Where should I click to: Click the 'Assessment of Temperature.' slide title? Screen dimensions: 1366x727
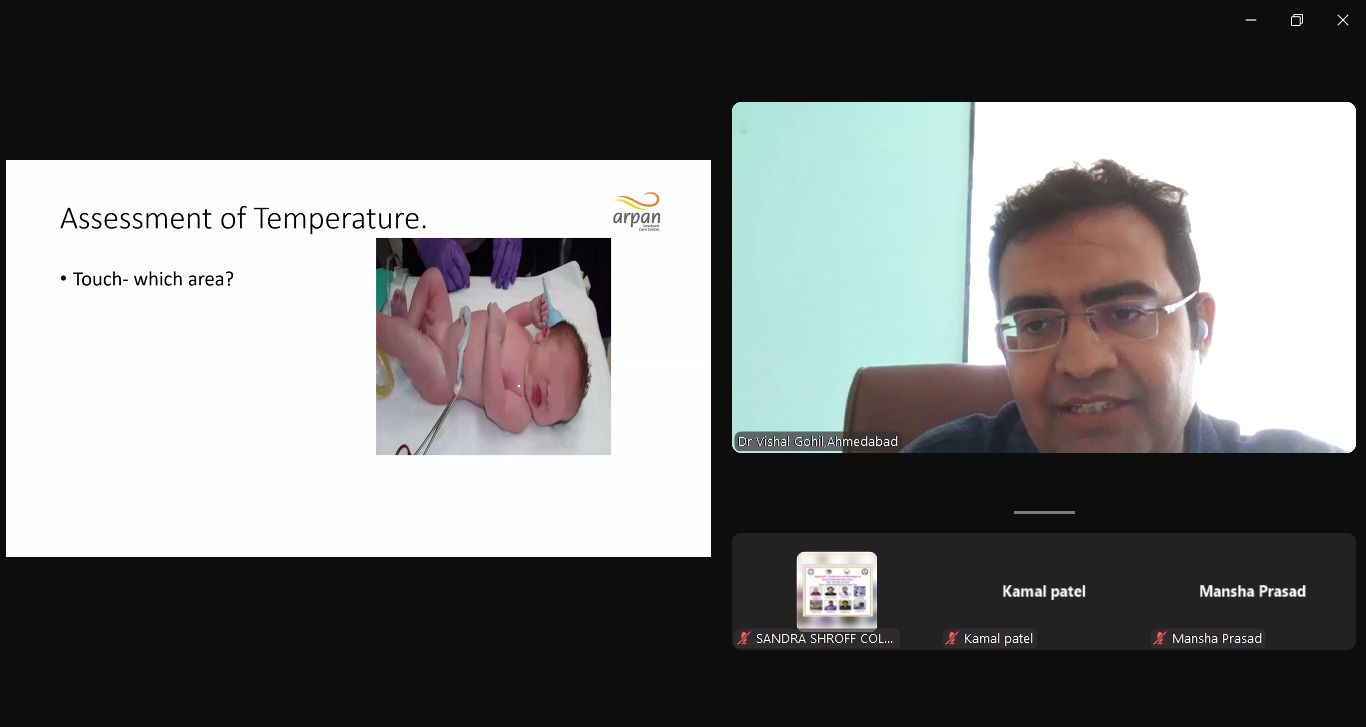[x=243, y=218]
